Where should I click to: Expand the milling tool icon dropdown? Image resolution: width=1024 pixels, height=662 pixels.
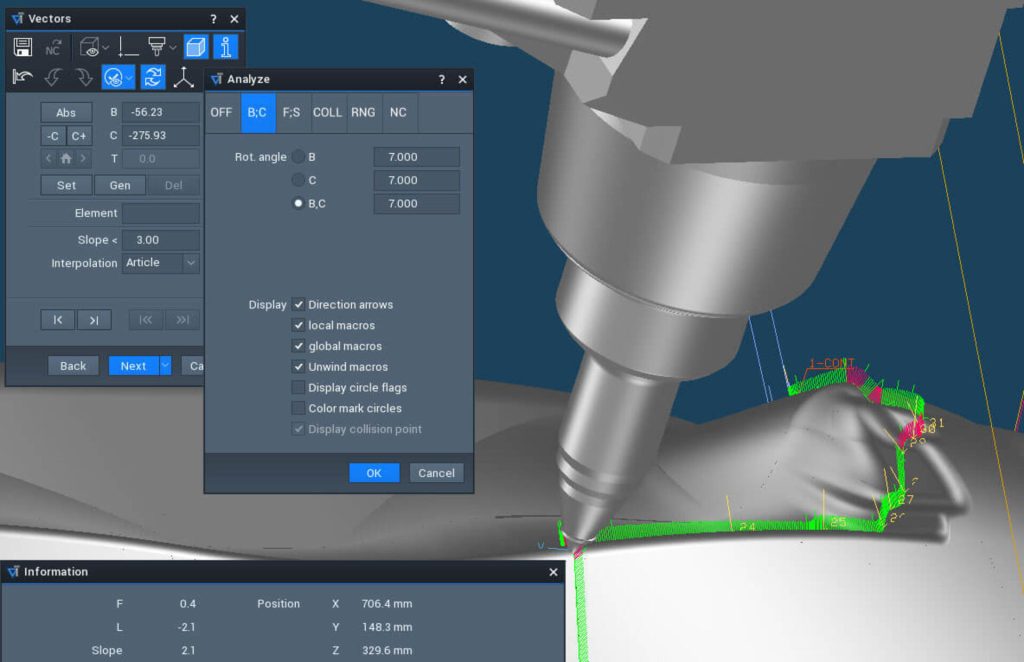point(173,47)
